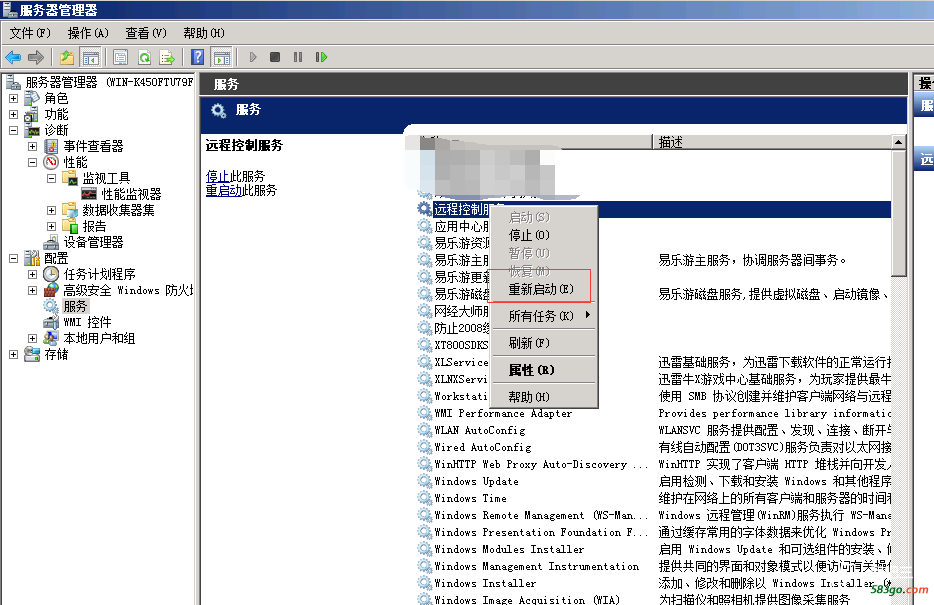934x605 pixels.
Task: Click the 性能监视器 icon in tree
Action: [x=89, y=194]
